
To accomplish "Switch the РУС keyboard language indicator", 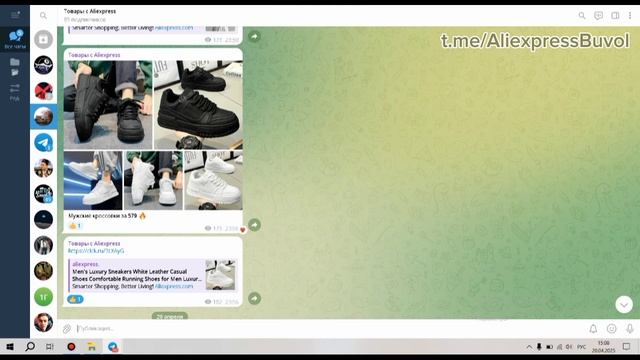I will 582,347.
